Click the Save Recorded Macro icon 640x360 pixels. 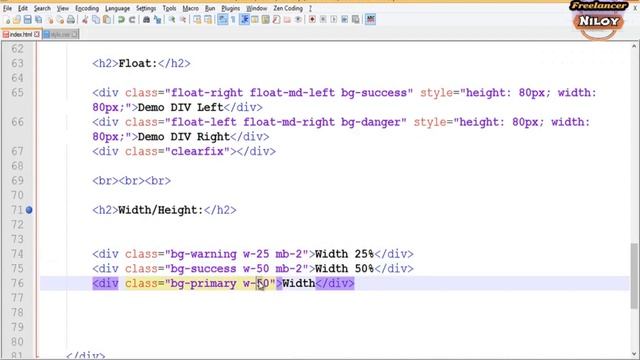click(x=356, y=20)
